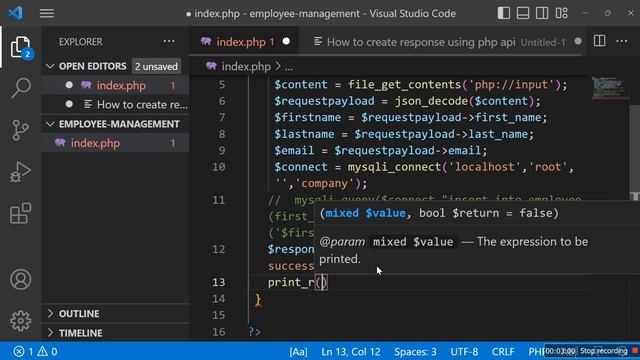Click the closing ?> tag on line 16
Screen dimensions: 640x360
click(x=255, y=332)
